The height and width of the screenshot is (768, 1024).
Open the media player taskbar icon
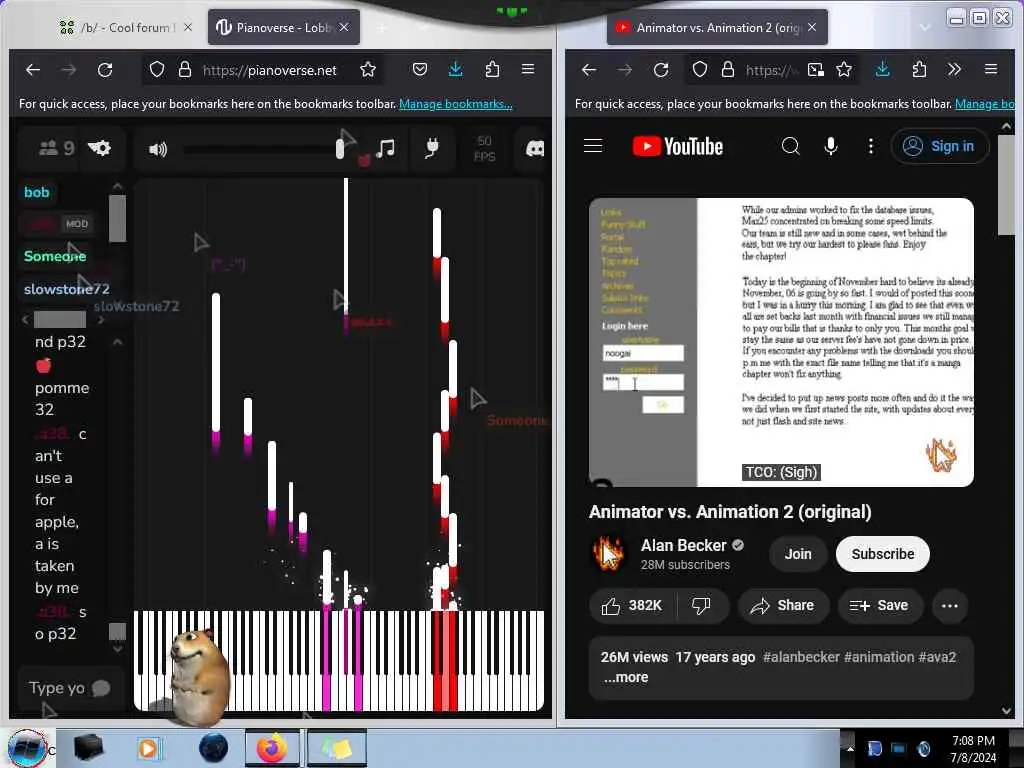click(149, 748)
